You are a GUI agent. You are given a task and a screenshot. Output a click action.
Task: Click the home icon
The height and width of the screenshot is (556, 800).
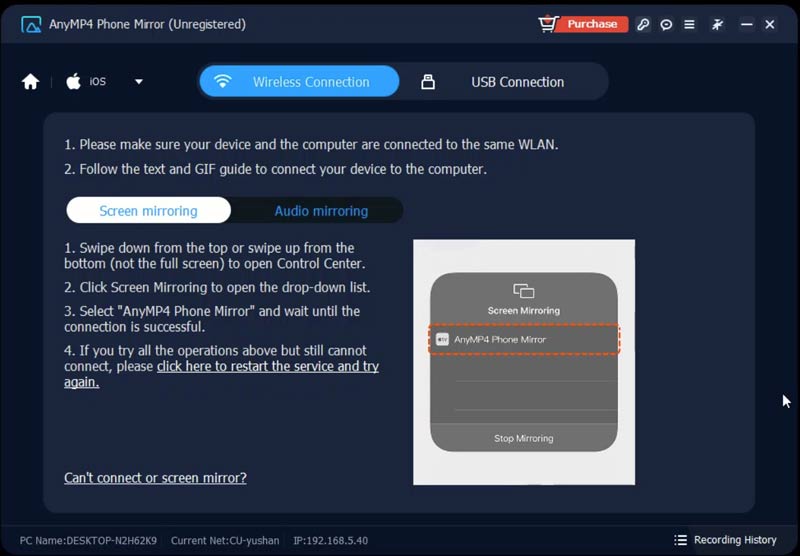pos(31,82)
